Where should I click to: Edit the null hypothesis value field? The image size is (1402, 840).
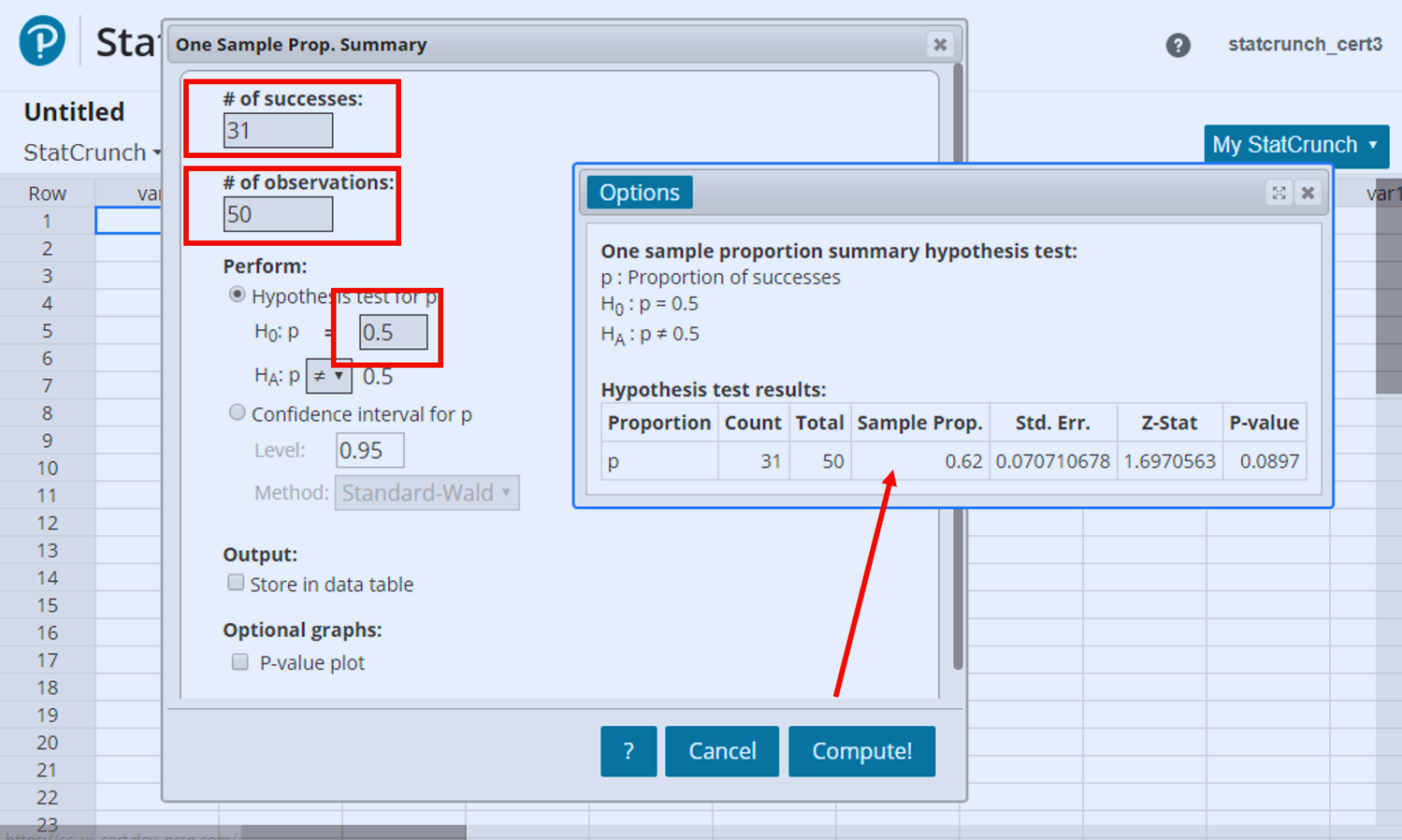coord(393,333)
